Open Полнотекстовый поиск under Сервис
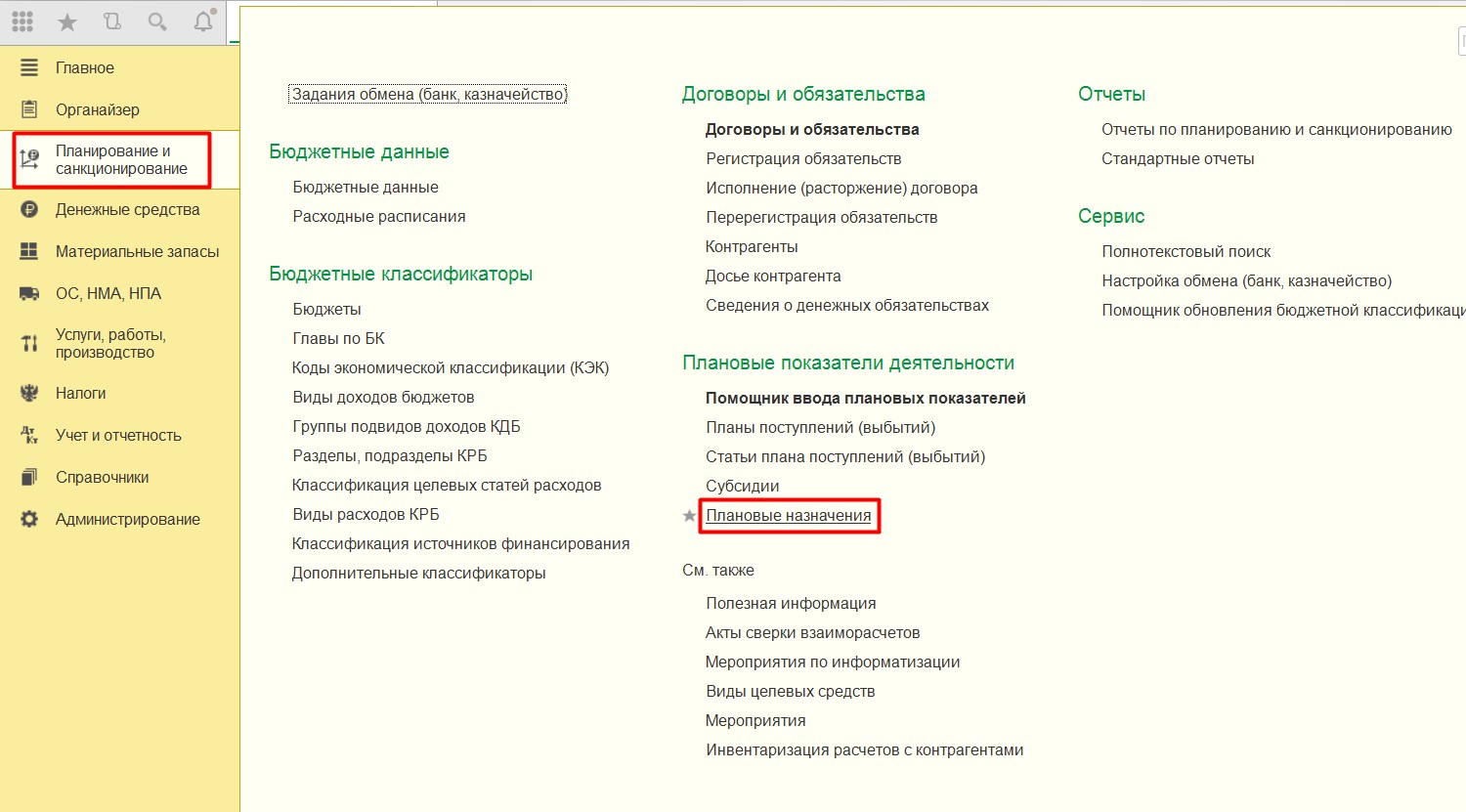 point(1186,251)
